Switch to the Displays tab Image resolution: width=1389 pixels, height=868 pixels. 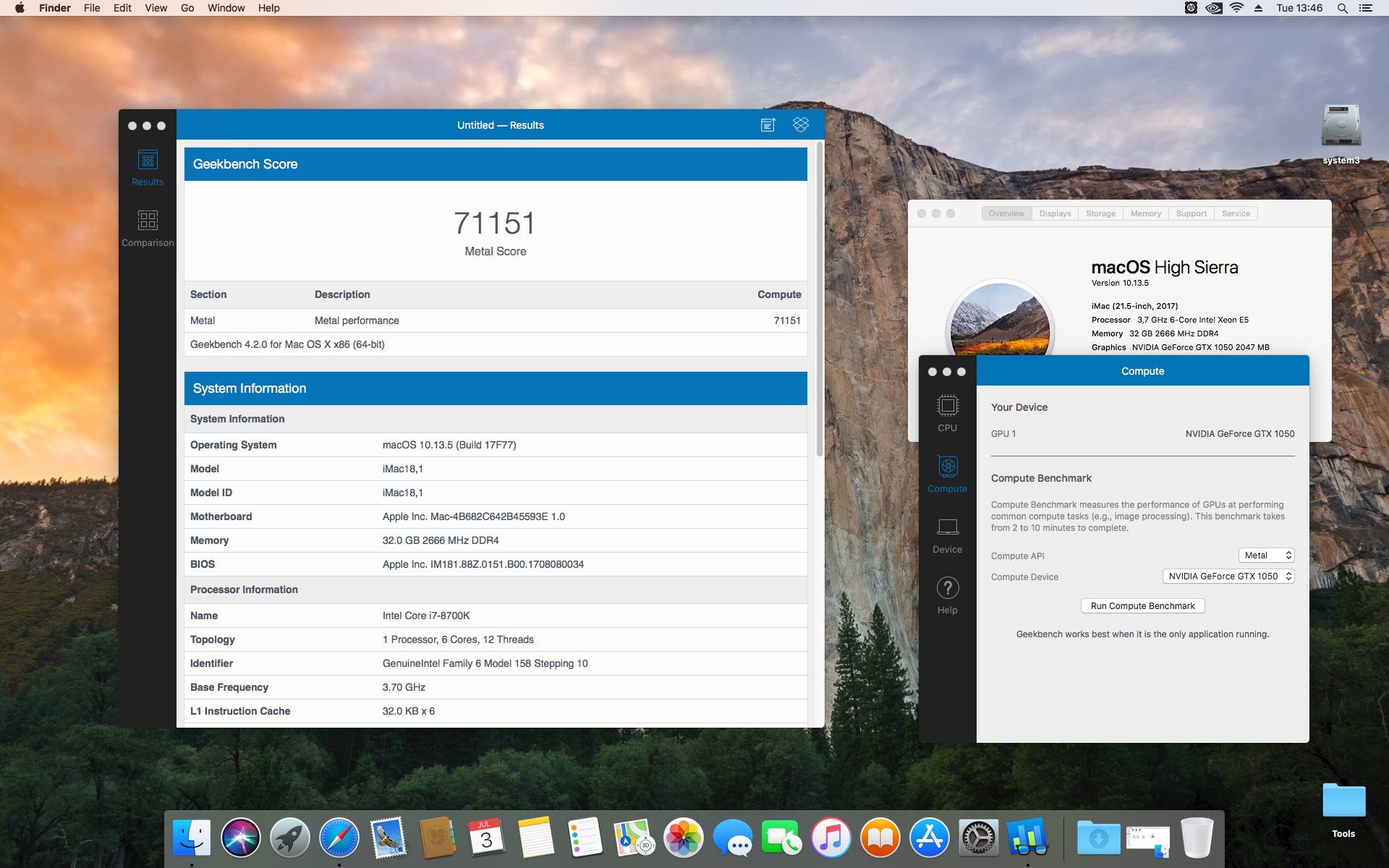click(x=1055, y=213)
